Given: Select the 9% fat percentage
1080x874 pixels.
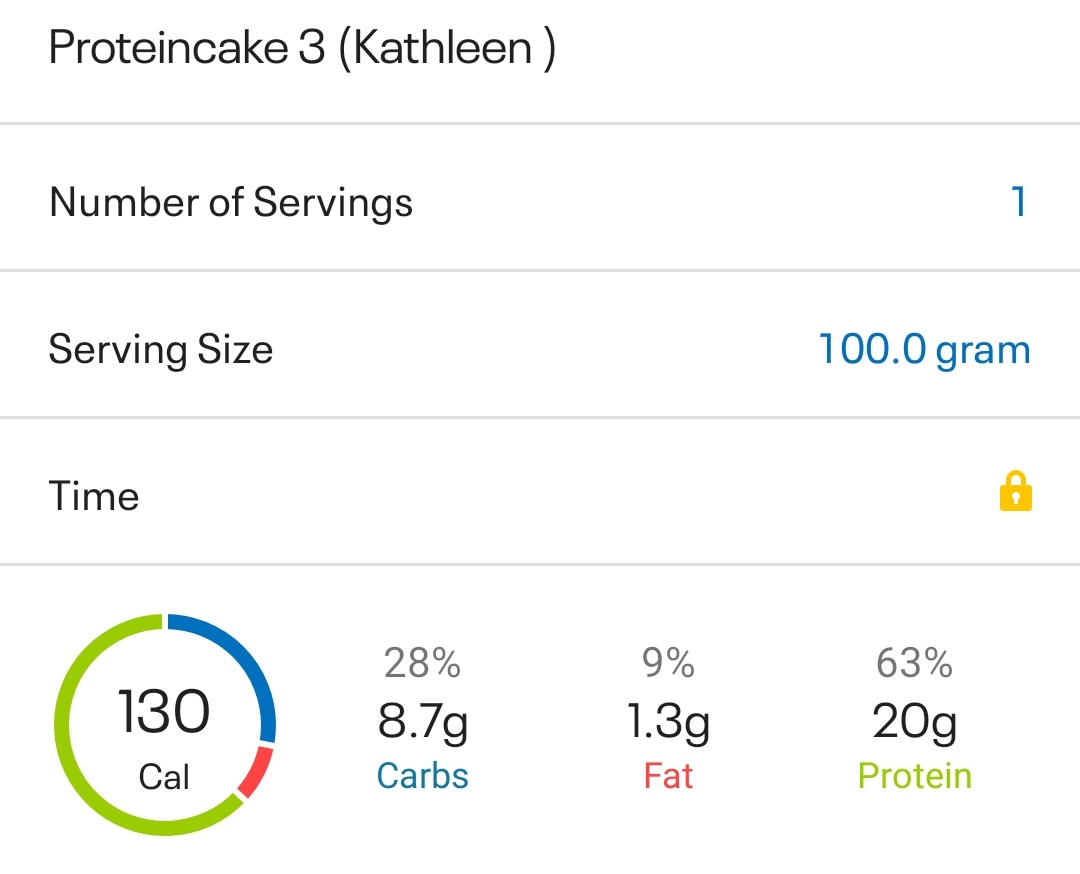Looking at the screenshot, I should pyautogui.click(x=668, y=662).
